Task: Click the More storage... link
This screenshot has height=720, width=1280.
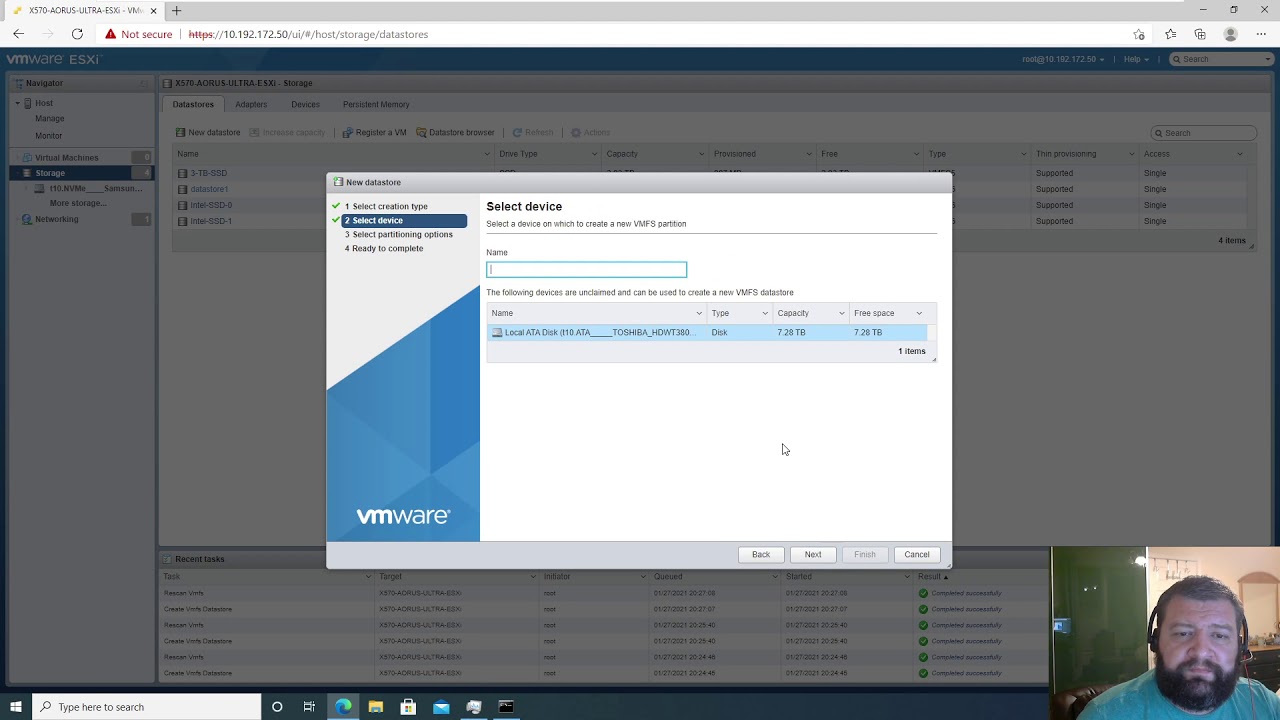Action: (x=78, y=203)
